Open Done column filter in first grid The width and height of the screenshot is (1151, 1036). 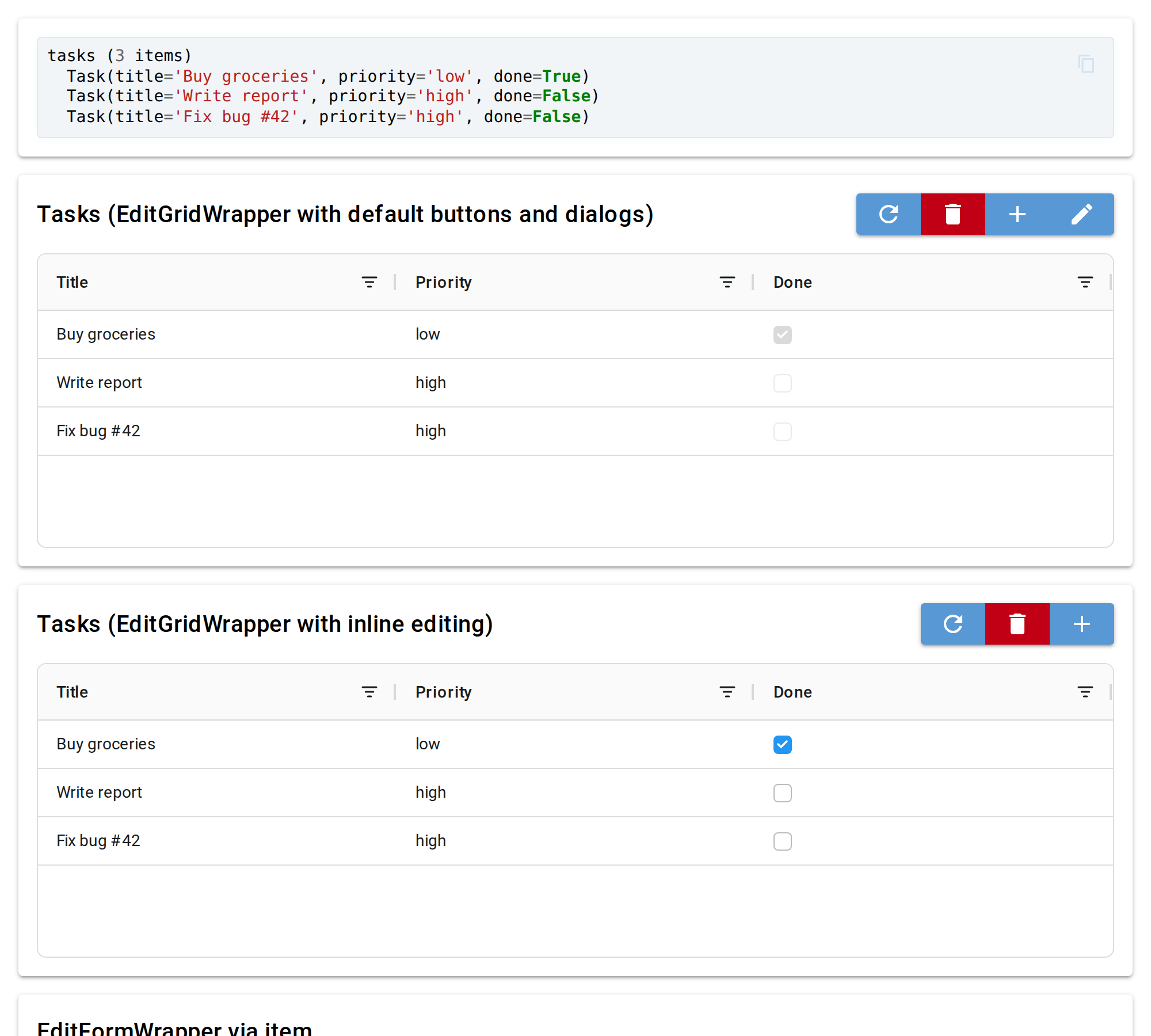(x=1085, y=282)
